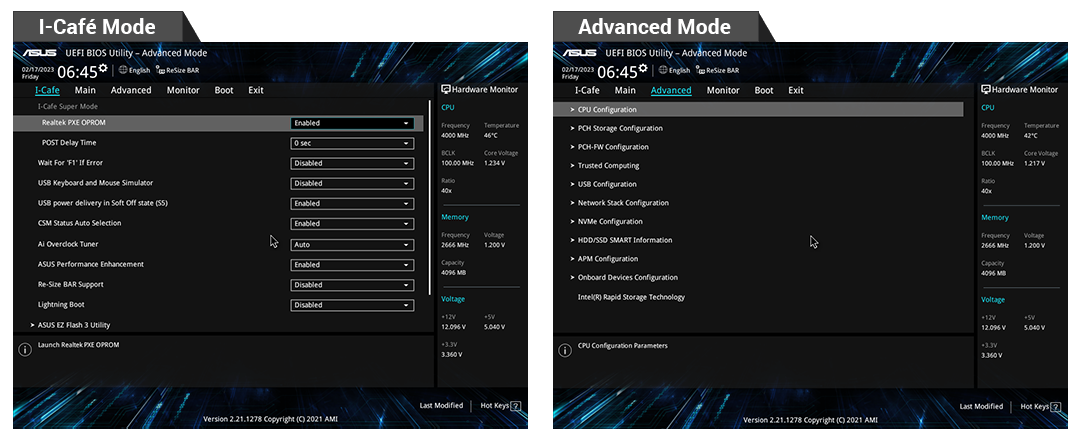Click Last Modified in Advanced Mode

tap(981, 406)
